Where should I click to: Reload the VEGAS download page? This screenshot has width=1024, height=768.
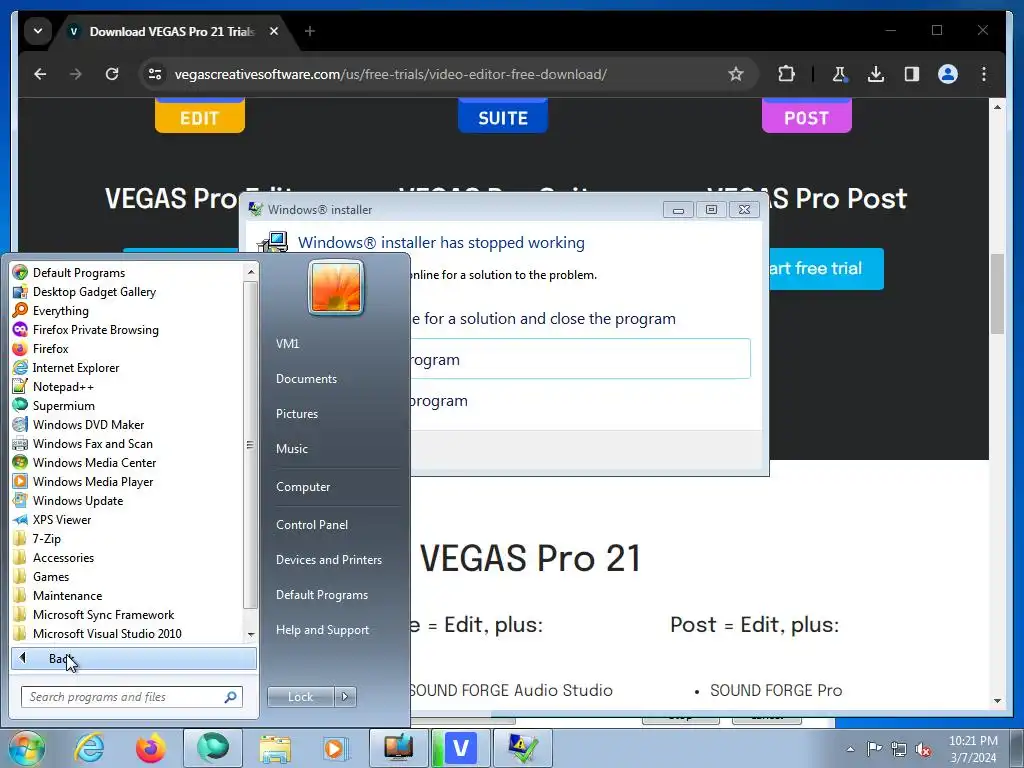tap(112, 74)
